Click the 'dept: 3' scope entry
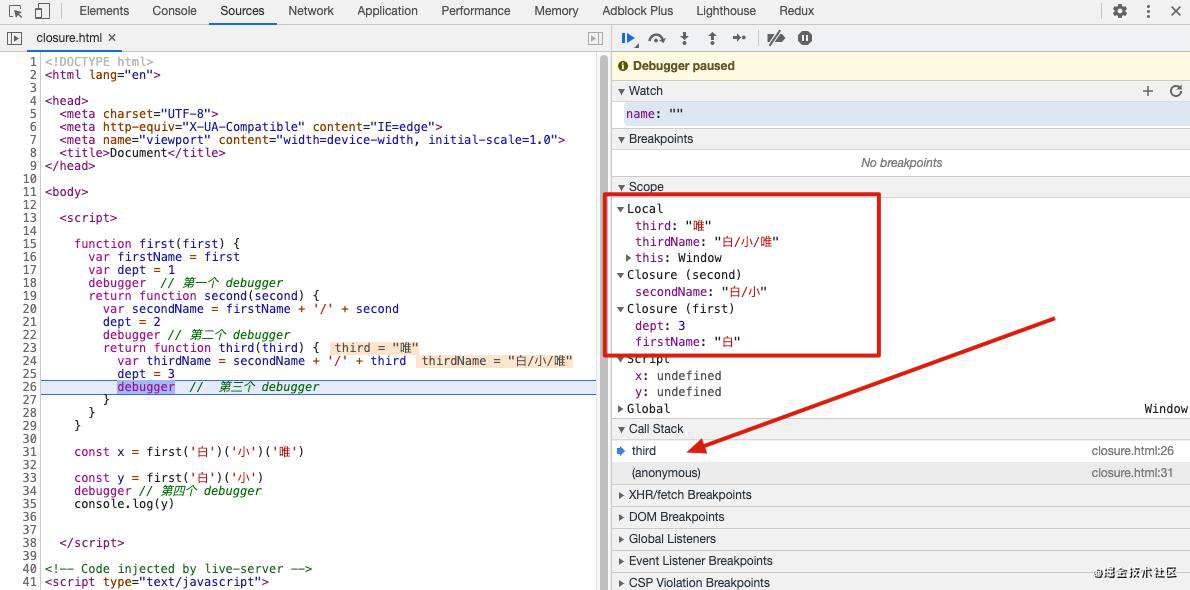The height and width of the screenshot is (590, 1190). tap(660, 326)
